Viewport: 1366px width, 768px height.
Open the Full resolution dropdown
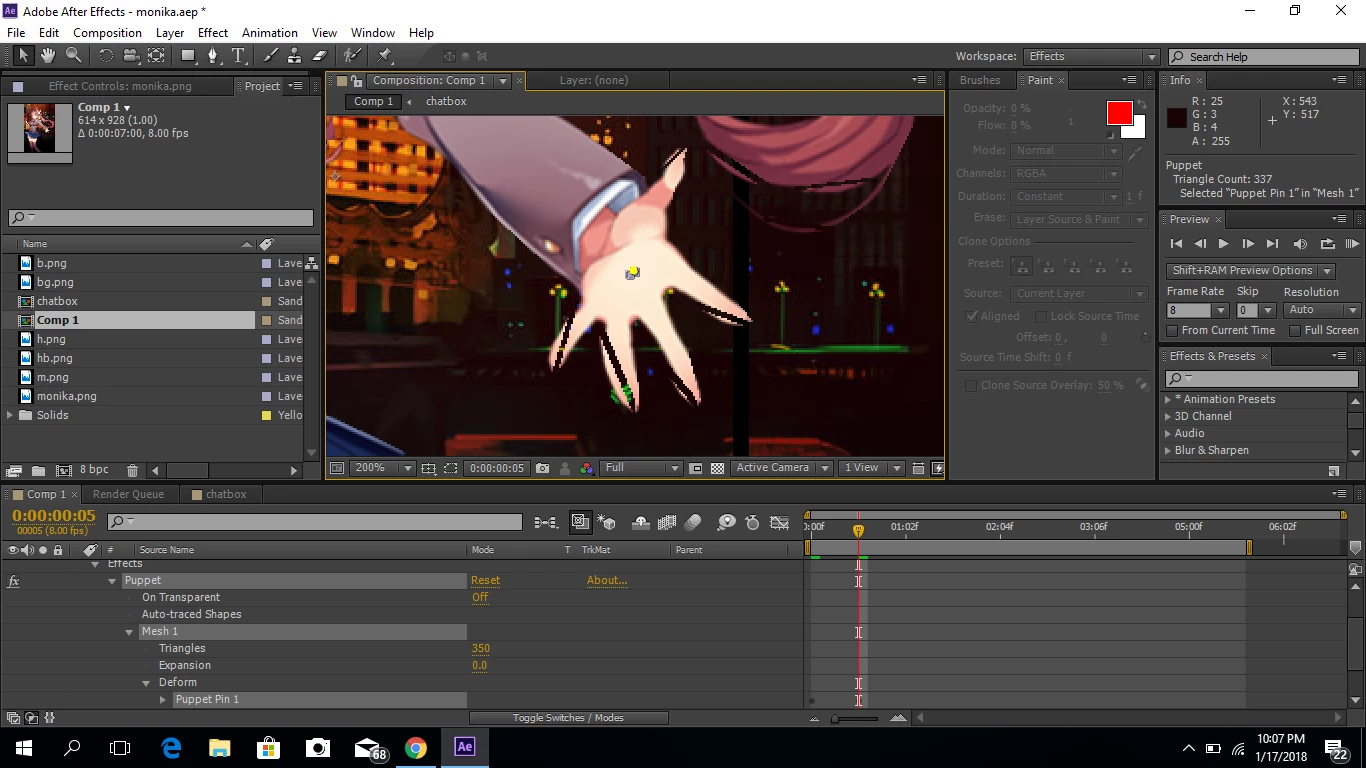(x=642, y=468)
